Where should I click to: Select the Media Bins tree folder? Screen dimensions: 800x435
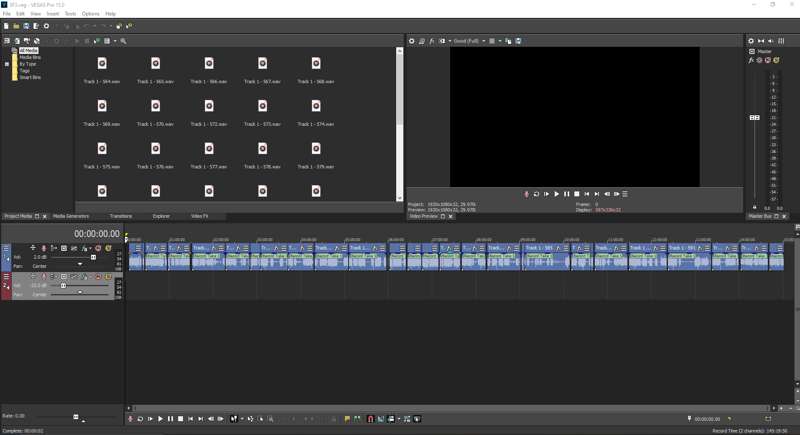(x=30, y=57)
